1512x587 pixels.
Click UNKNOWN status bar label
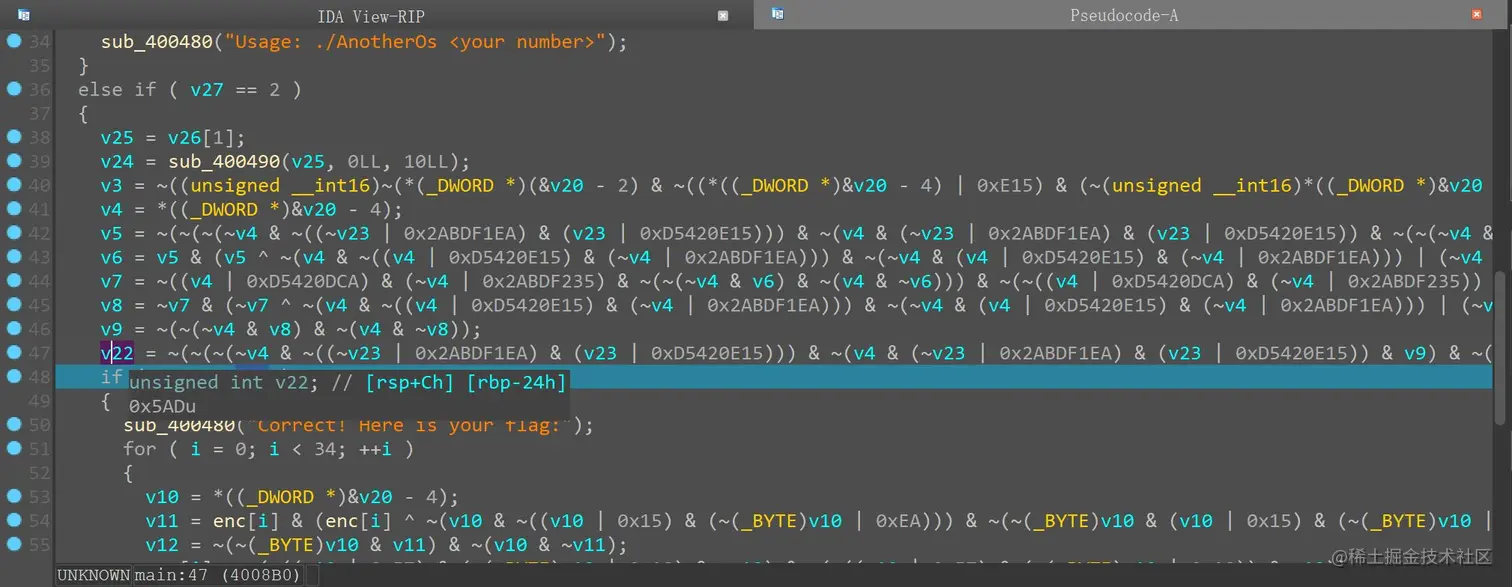point(93,575)
